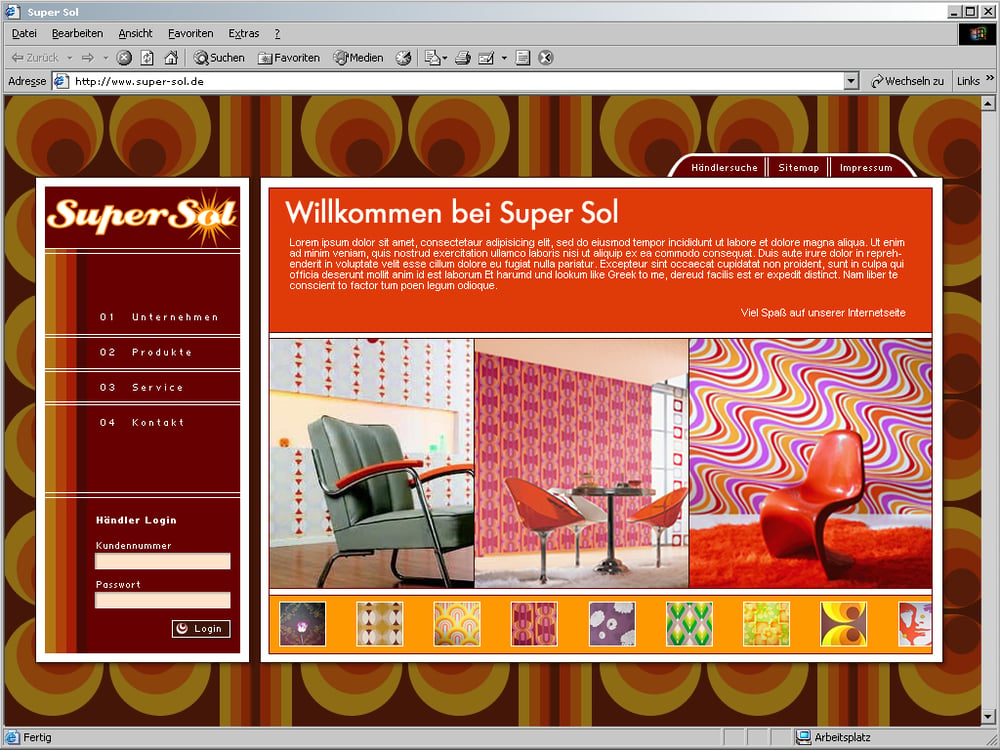Click the mail envelope toolbar icon
This screenshot has height=750, width=1000.
tap(432, 58)
